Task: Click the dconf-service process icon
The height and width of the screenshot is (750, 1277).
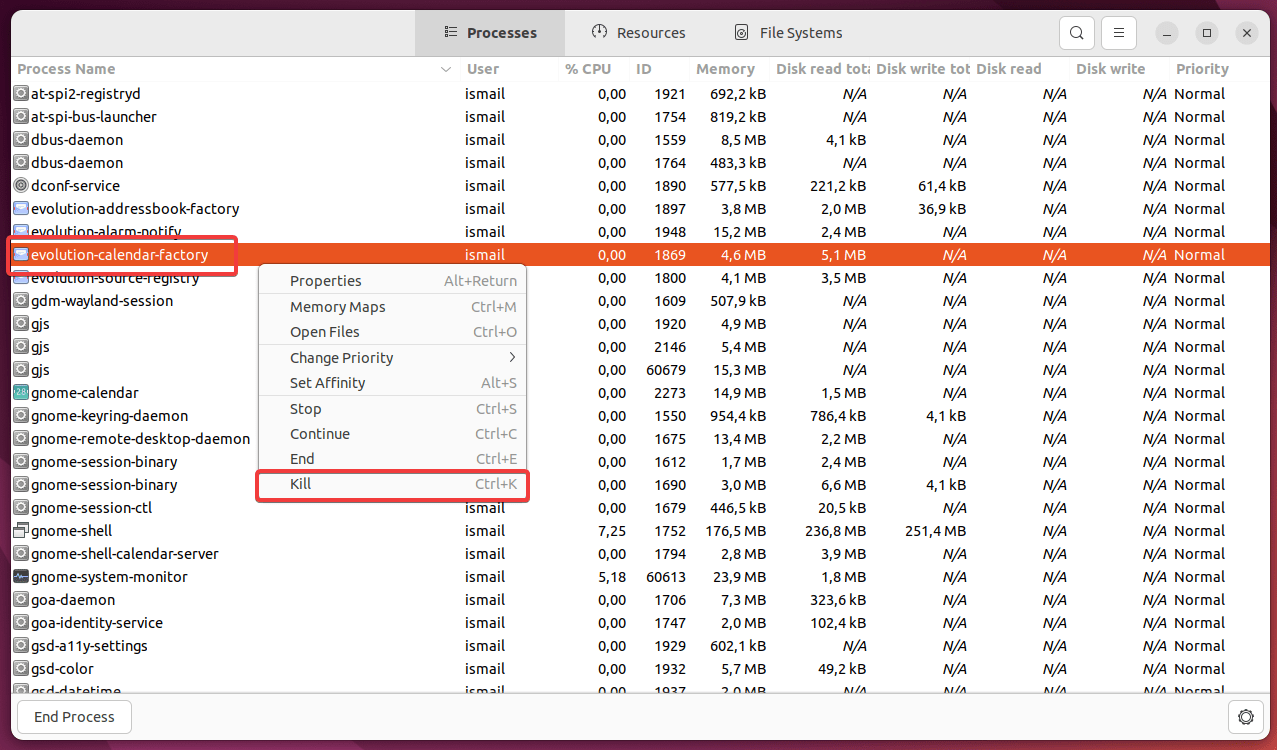Action: 21,185
